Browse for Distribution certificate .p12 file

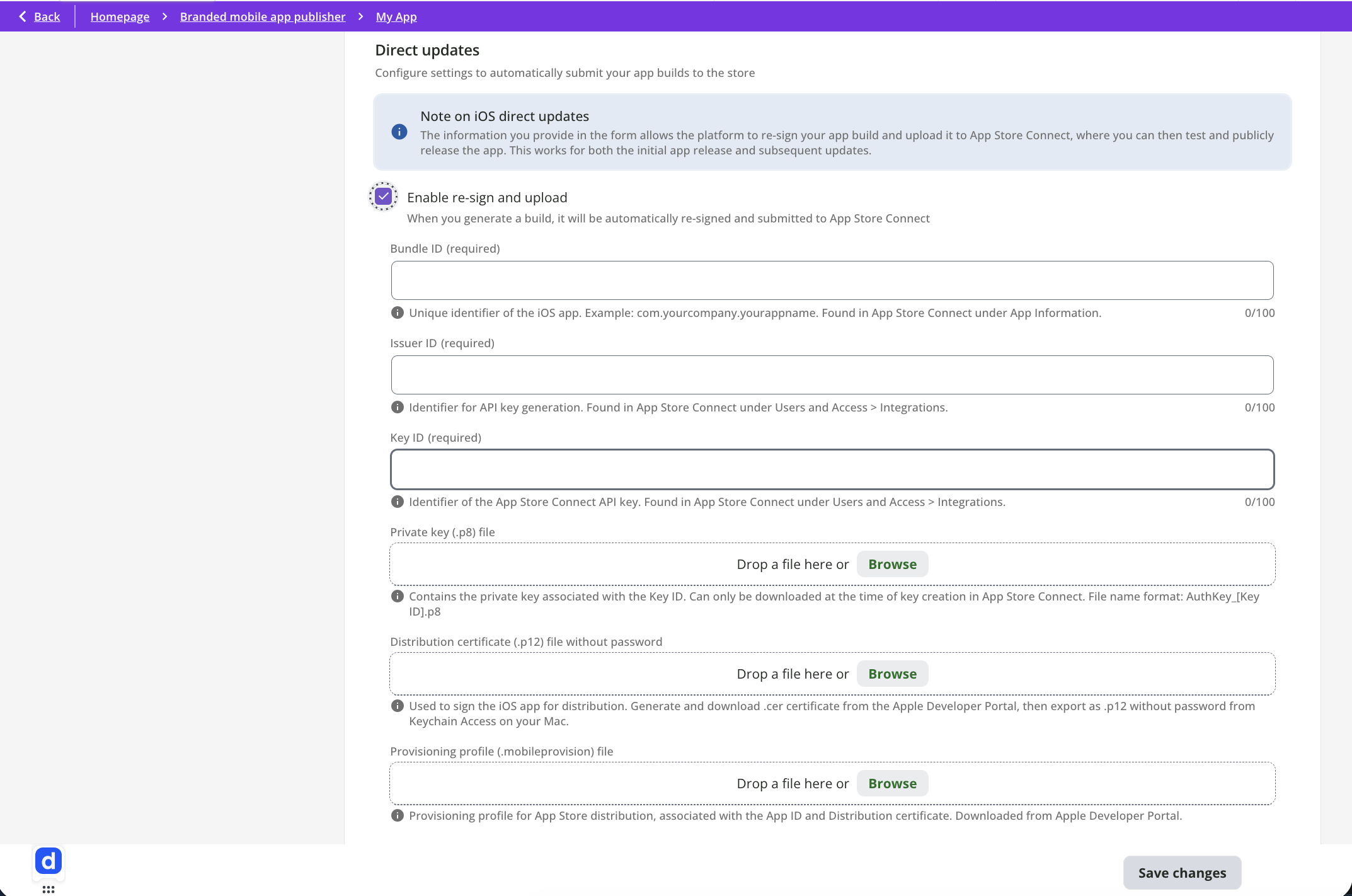(x=892, y=674)
